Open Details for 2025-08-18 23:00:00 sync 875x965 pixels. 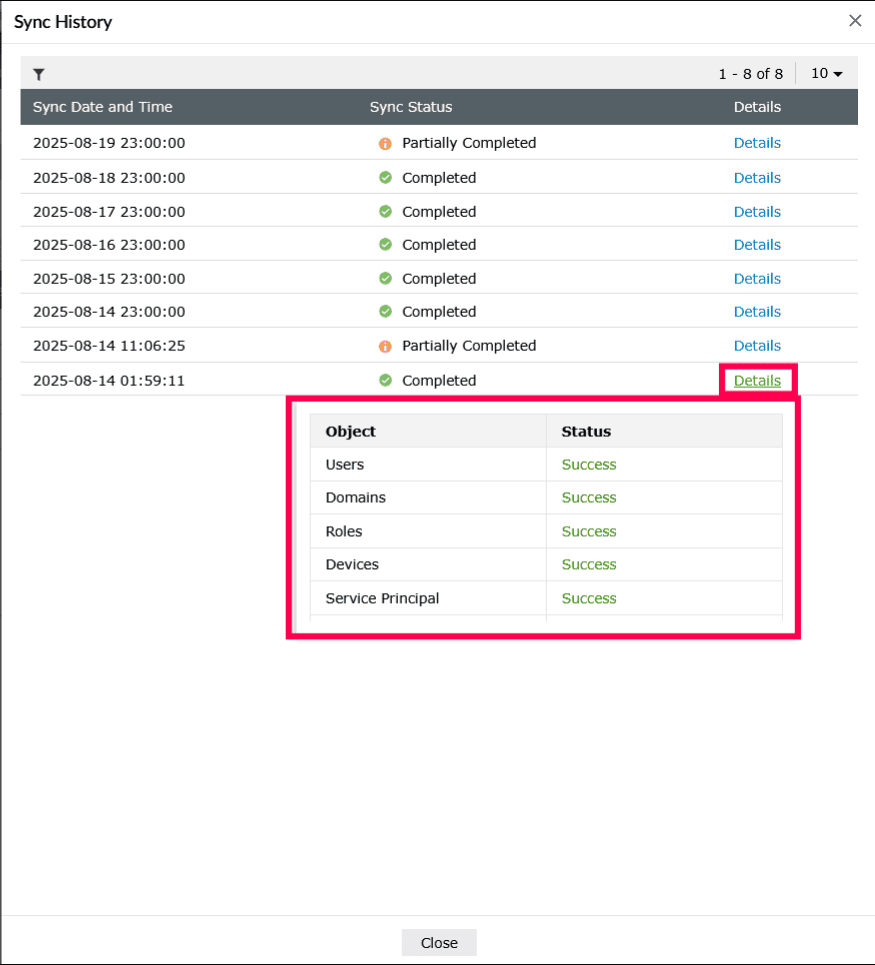coord(757,178)
